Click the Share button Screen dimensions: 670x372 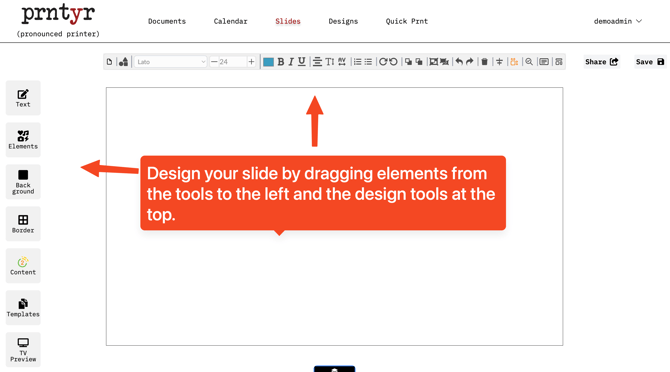(x=602, y=62)
